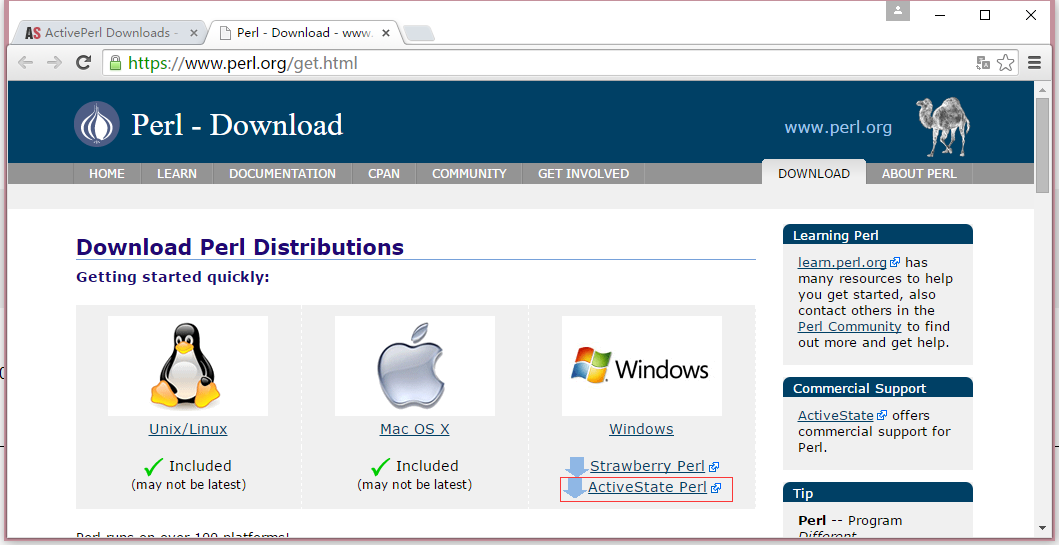Click the Download Perl Distributions heading

[240, 247]
